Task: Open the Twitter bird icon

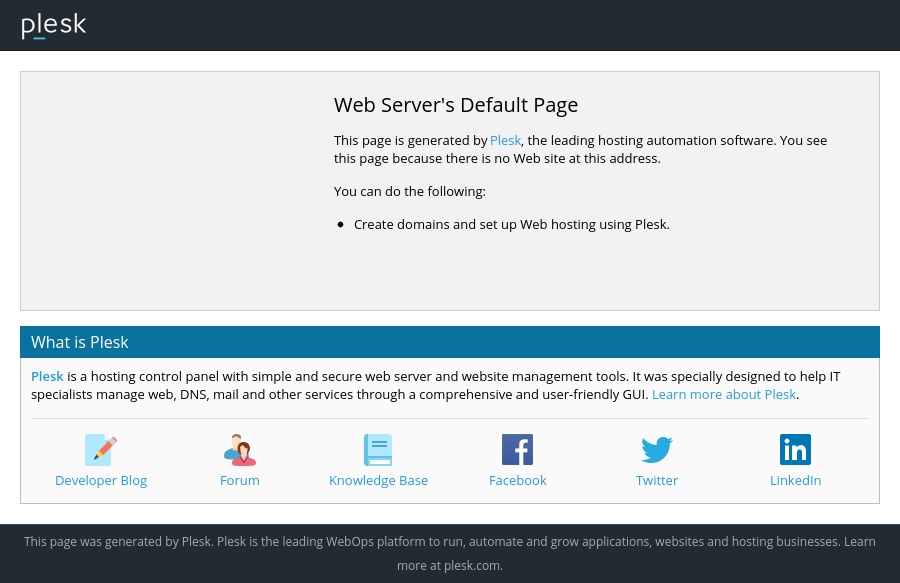Action: click(x=657, y=450)
